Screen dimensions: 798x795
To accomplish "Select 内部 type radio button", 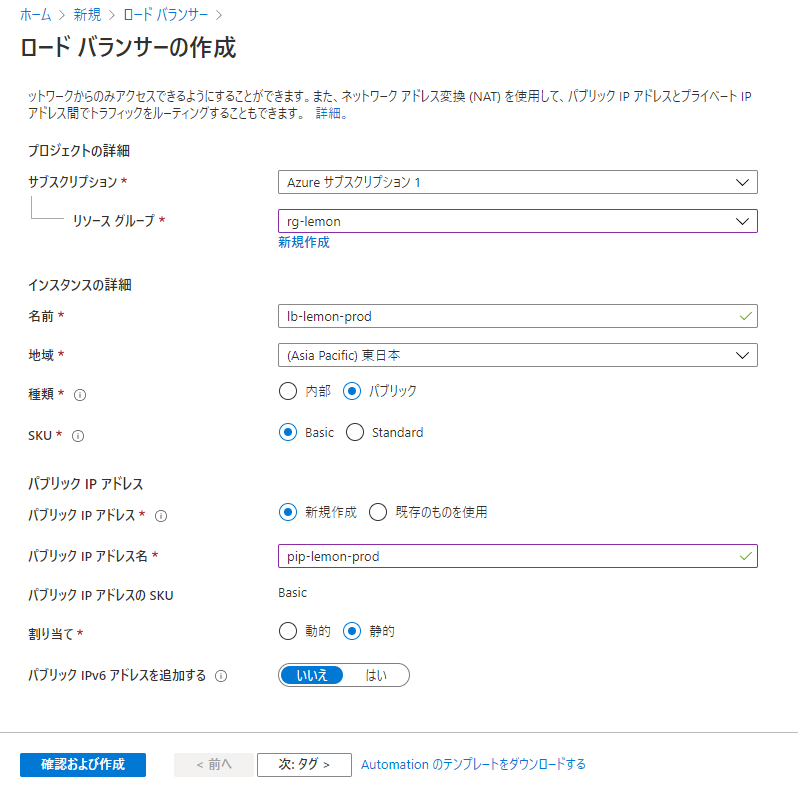I will (288, 391).
